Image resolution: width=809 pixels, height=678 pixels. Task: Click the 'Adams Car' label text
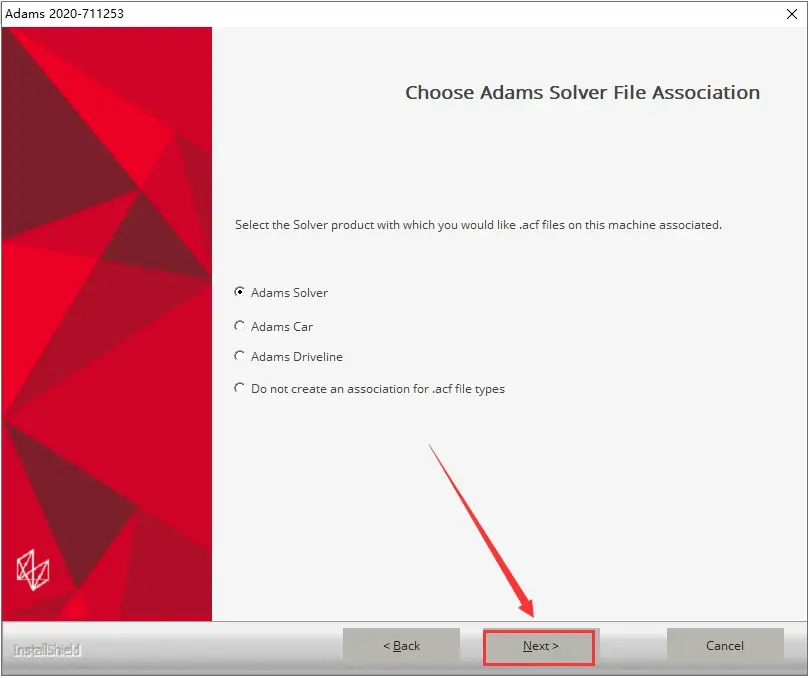pos(282,327)
